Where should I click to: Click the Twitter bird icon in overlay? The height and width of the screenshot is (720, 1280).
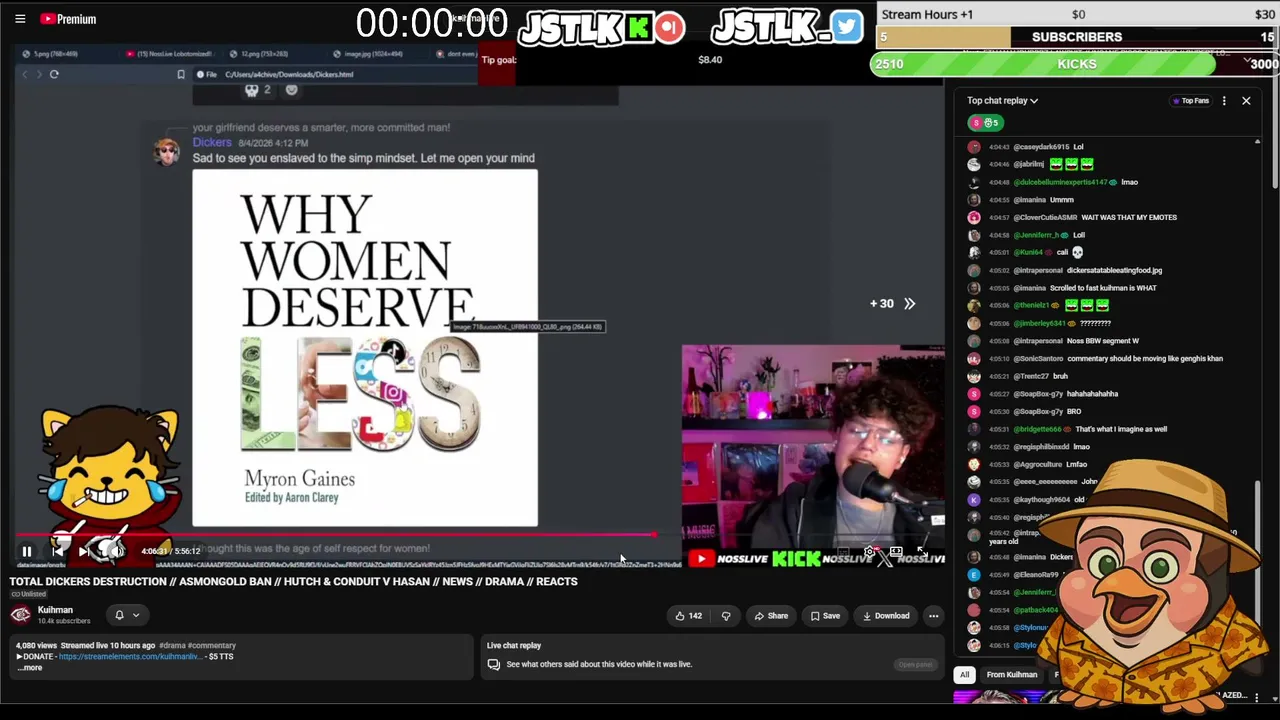pos(846,27)
